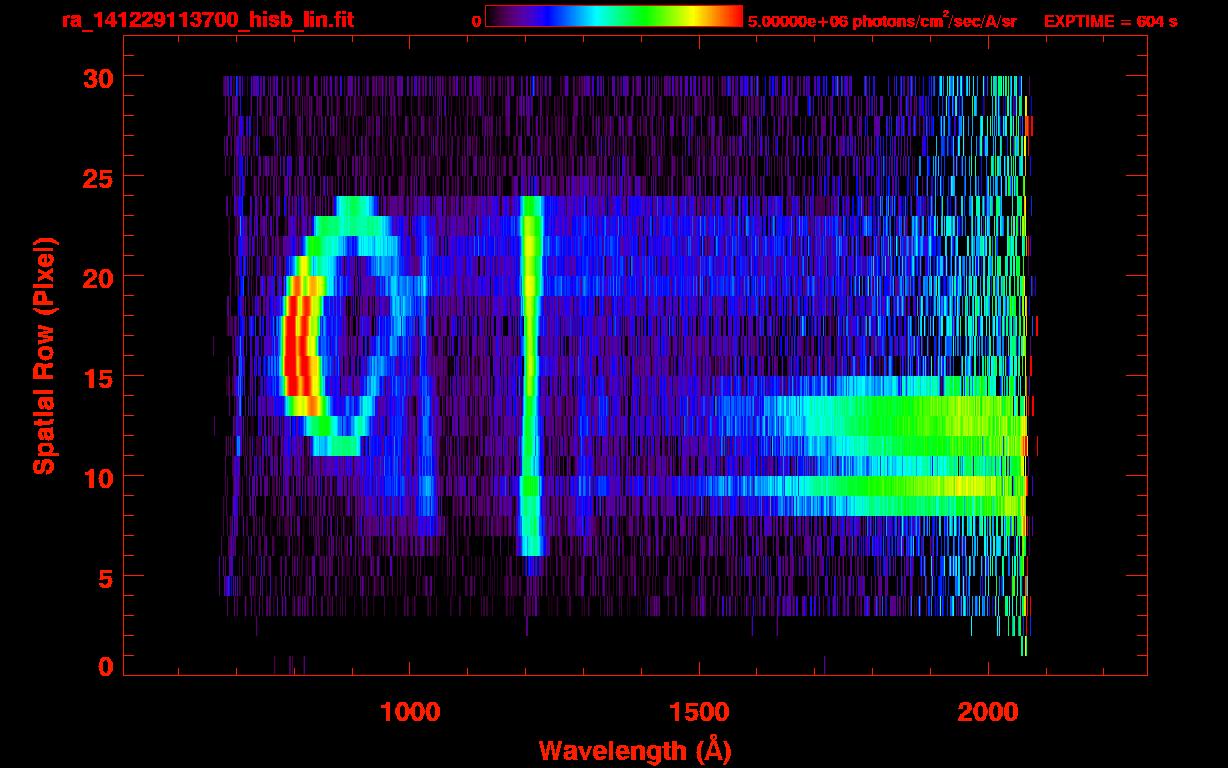
Task: Click y-axis tick label 5
Action: [104, 577]
